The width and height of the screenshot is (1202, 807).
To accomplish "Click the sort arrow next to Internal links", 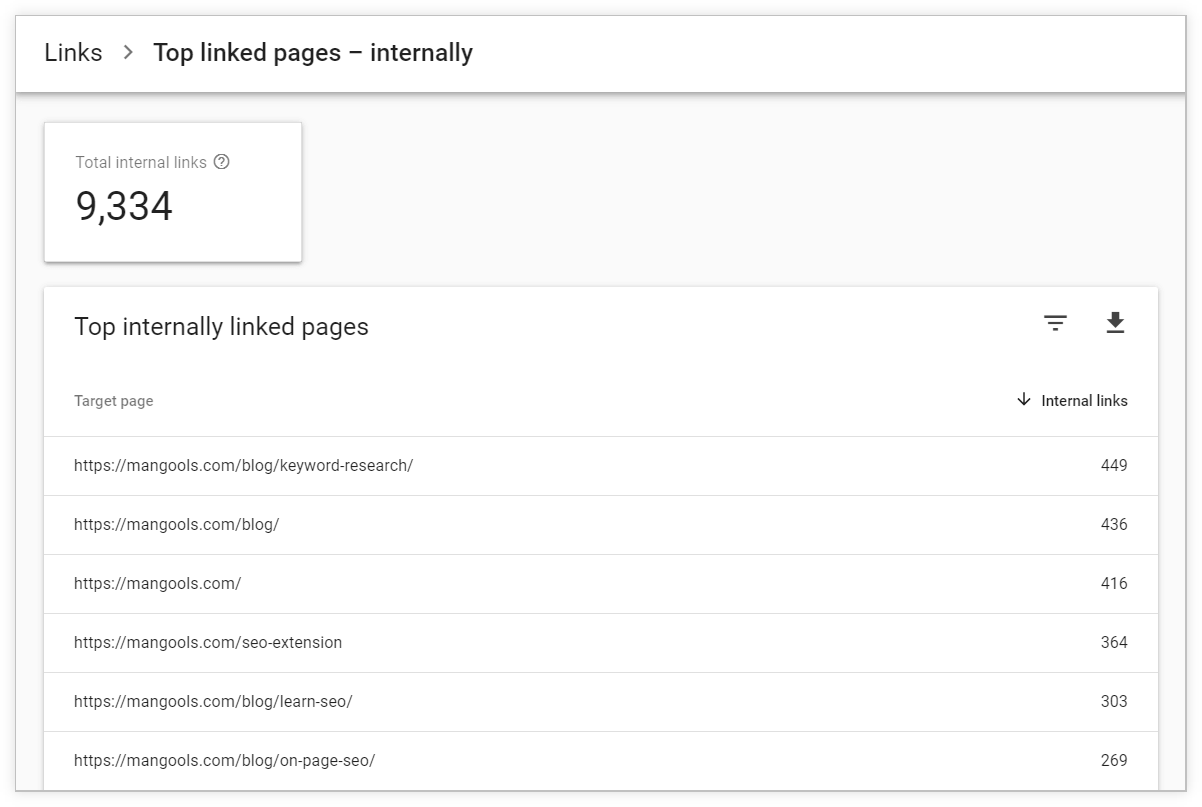I will pyautogui.click(x=1023, y=400).
